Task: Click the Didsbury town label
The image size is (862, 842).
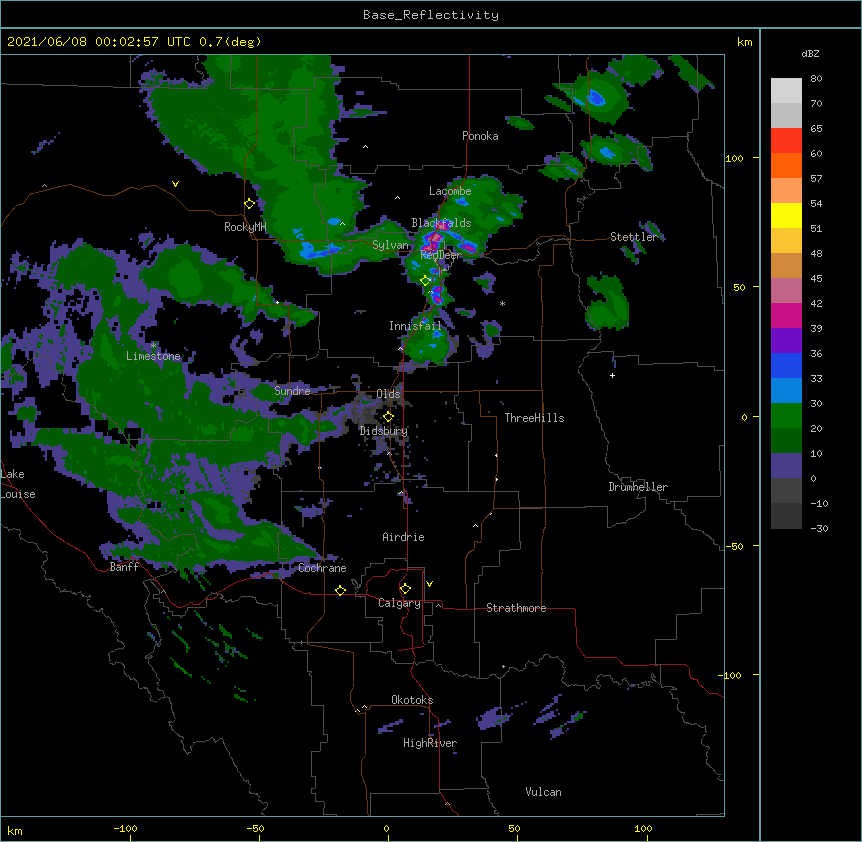Action: [384, 431]
